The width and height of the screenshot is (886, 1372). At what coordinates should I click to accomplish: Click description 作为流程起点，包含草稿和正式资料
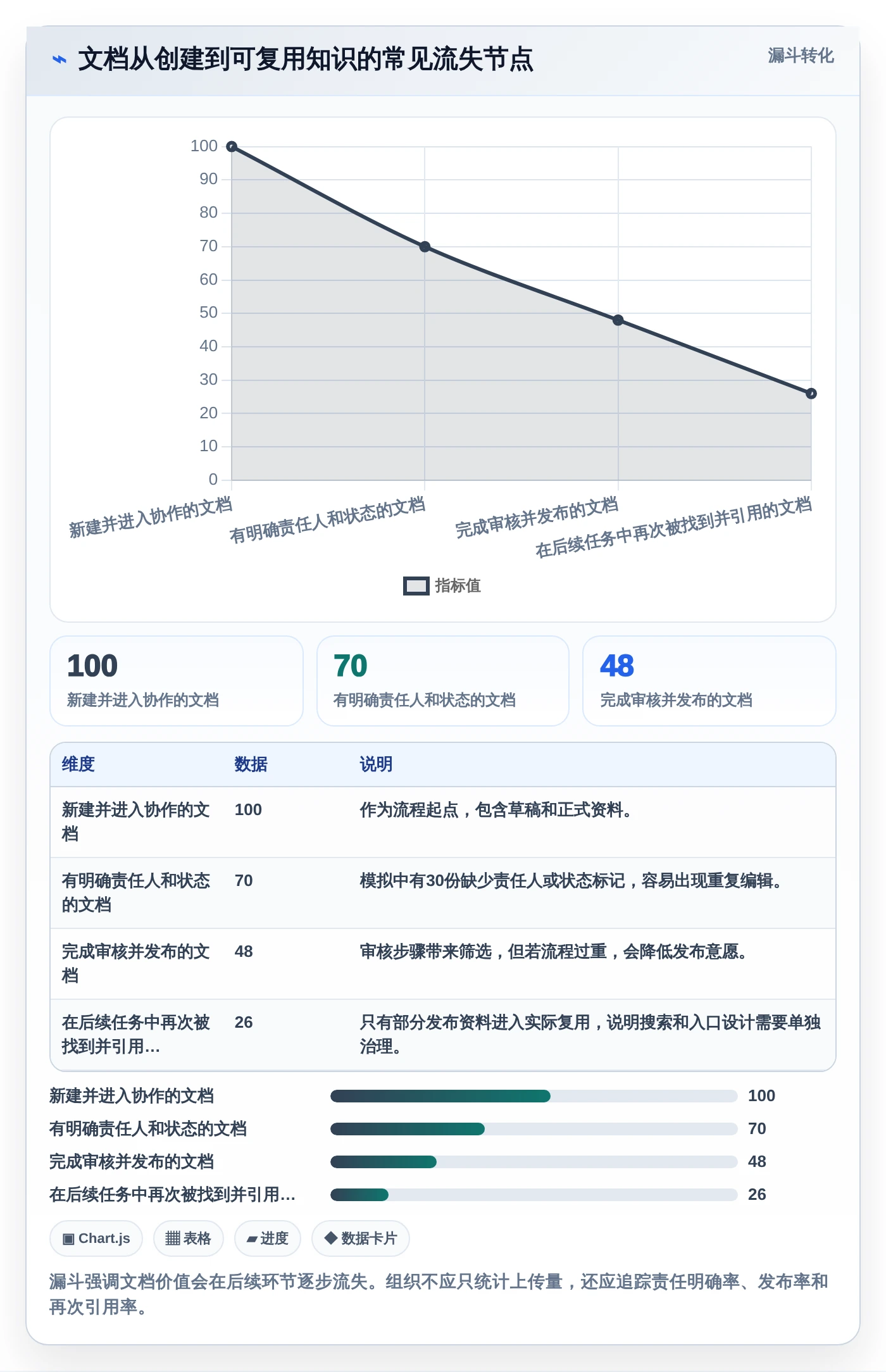pyautogui.click(x=496, y=810)
